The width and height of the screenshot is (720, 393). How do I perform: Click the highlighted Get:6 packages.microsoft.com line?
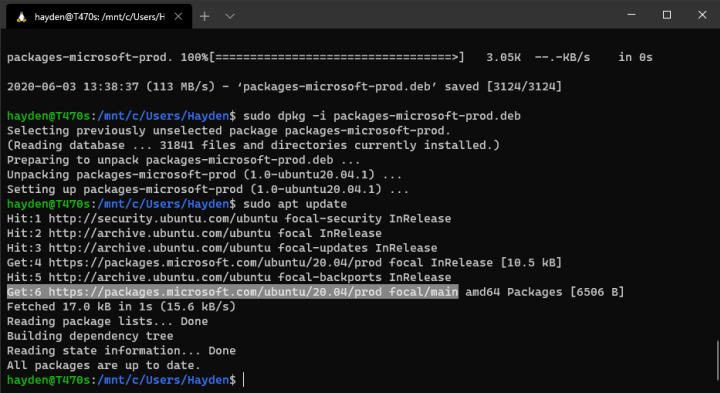[x=232, y=292]
